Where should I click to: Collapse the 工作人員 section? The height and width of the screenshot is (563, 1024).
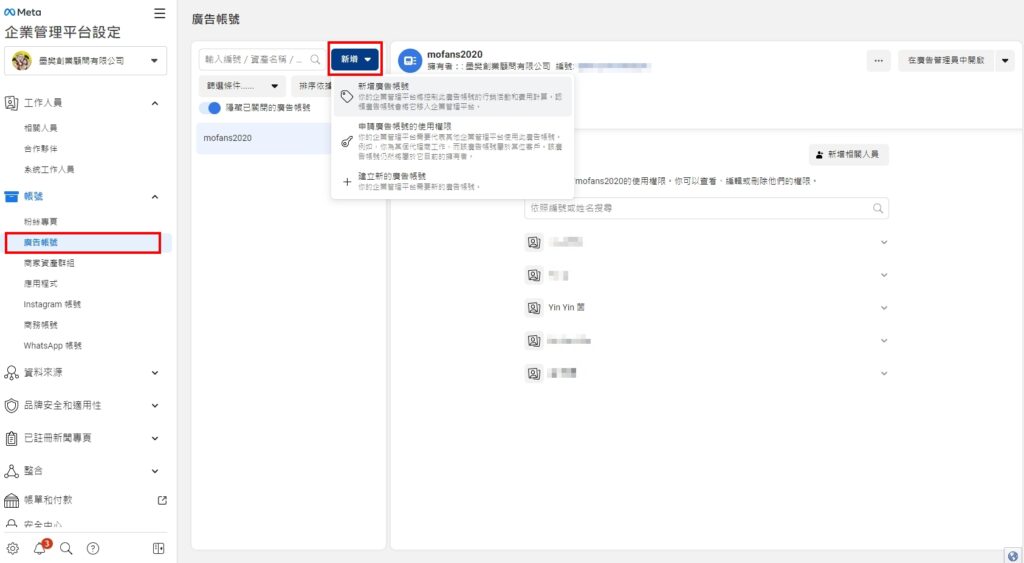[155, 103]
